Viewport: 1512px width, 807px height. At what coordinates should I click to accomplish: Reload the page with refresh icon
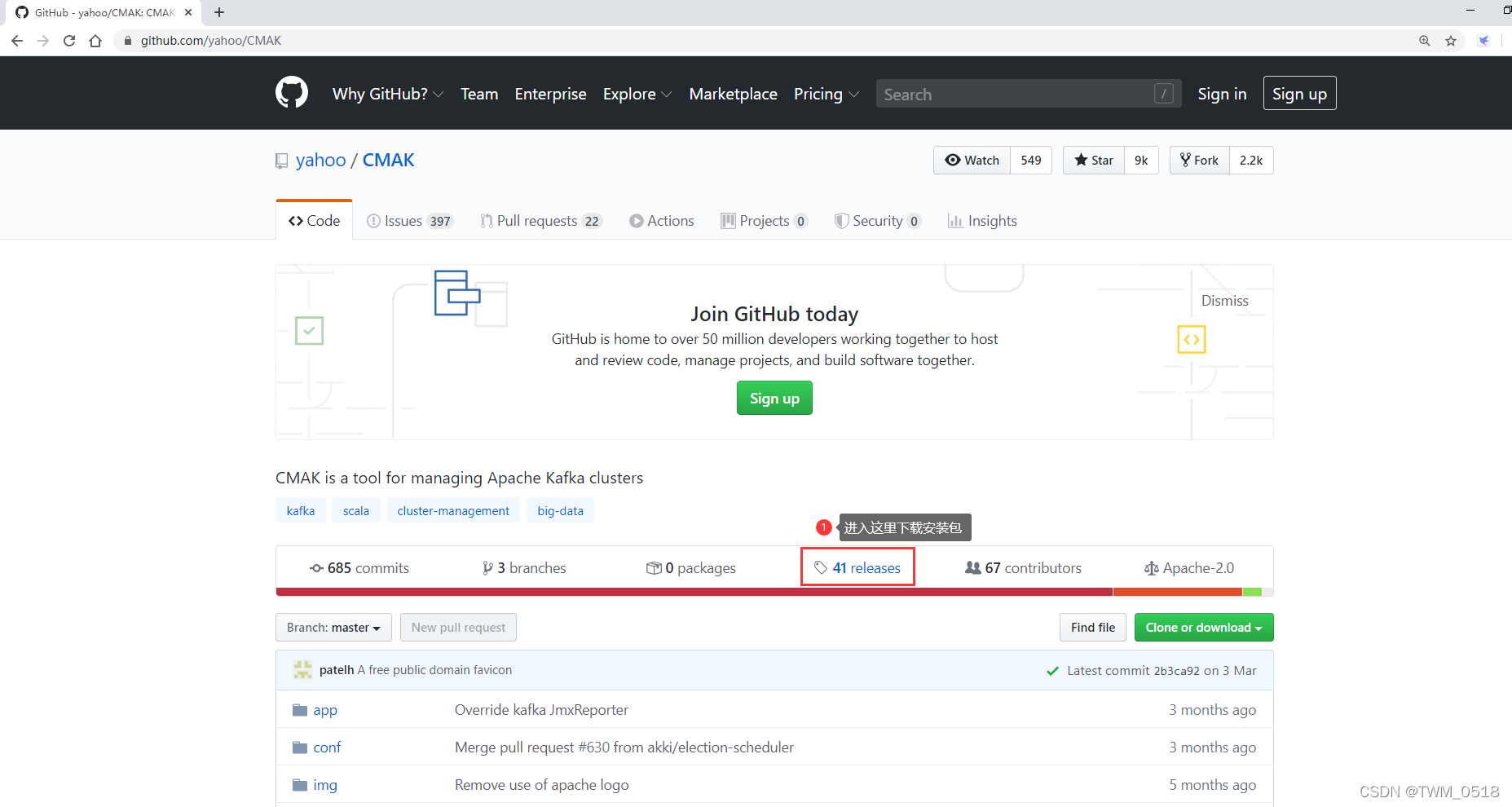(69, 41)
